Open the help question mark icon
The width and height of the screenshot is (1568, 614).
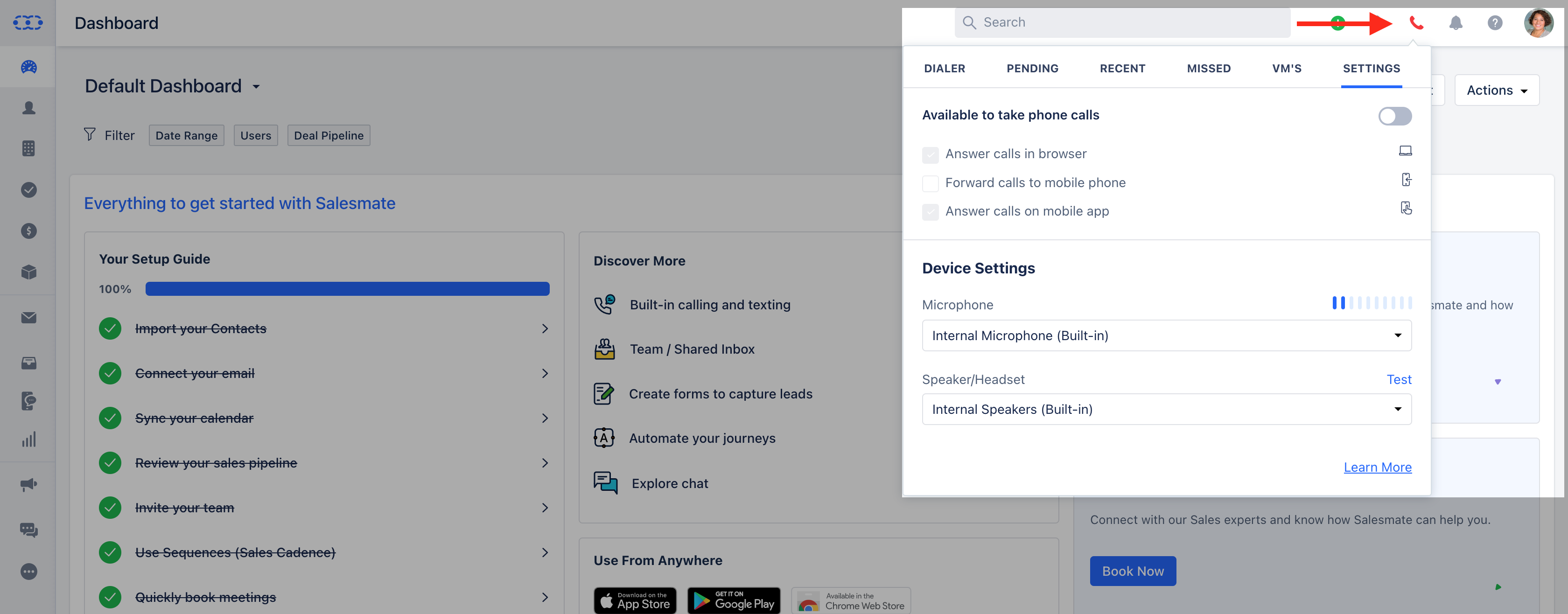[x=1495, y=23]
